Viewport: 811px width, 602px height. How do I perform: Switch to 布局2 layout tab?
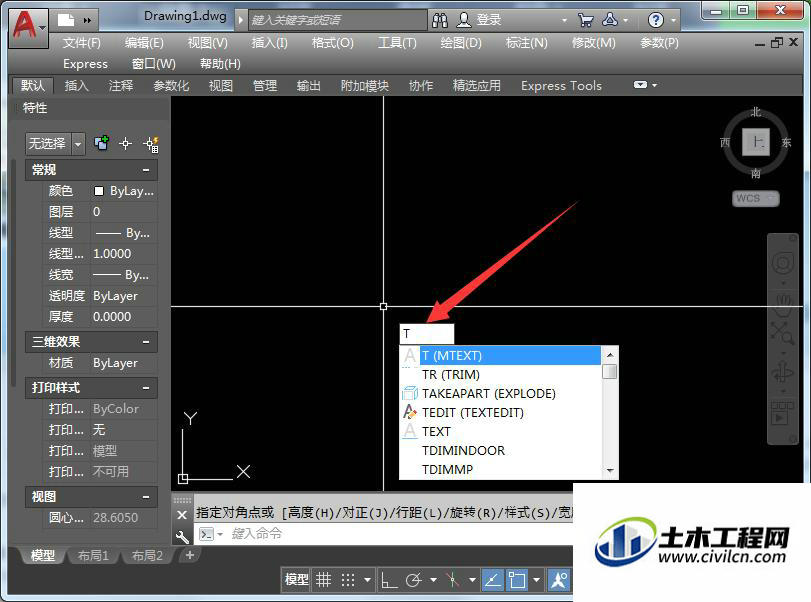click(147, 555)
